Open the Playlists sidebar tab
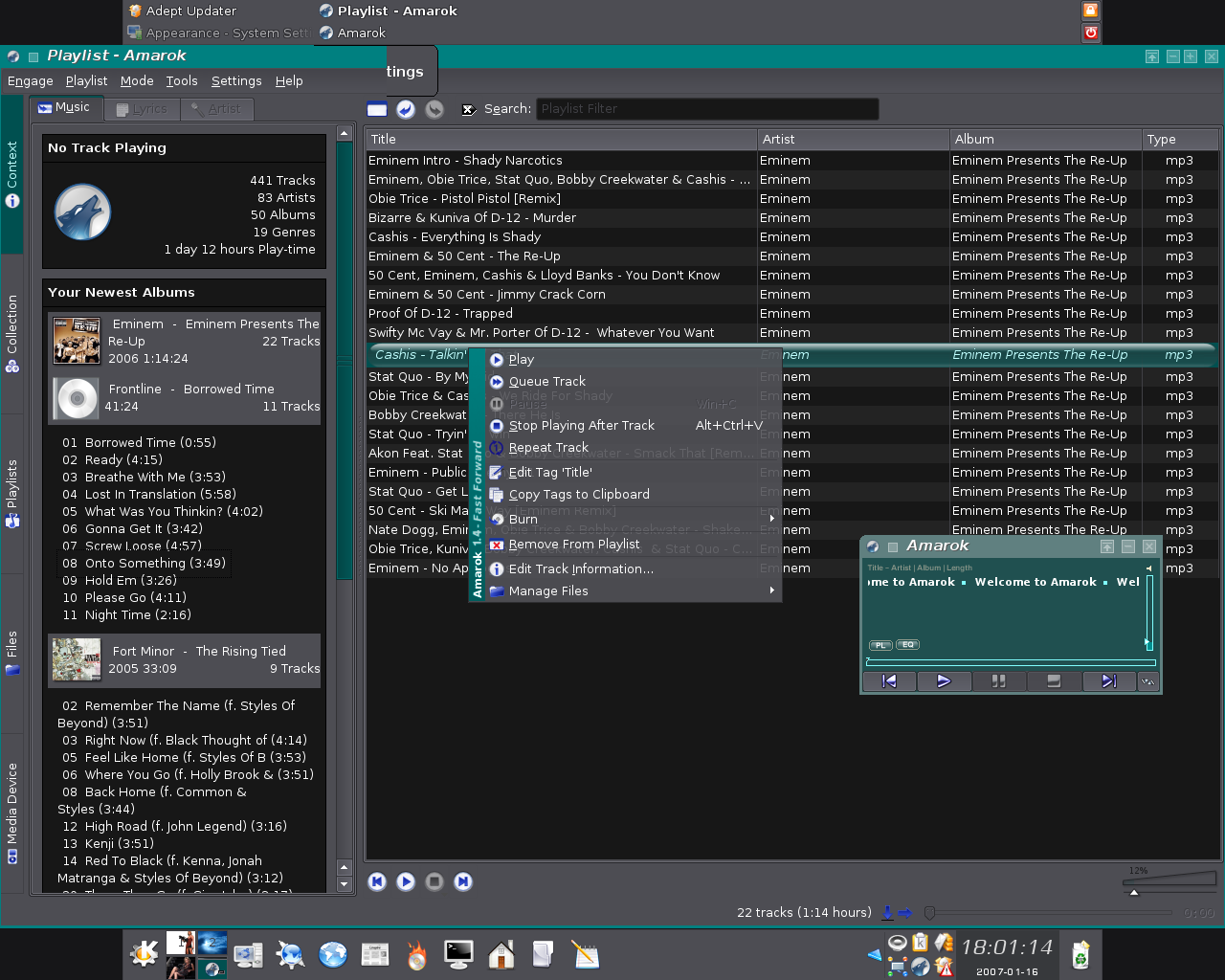1225x980 pixels. click(11, 494)
